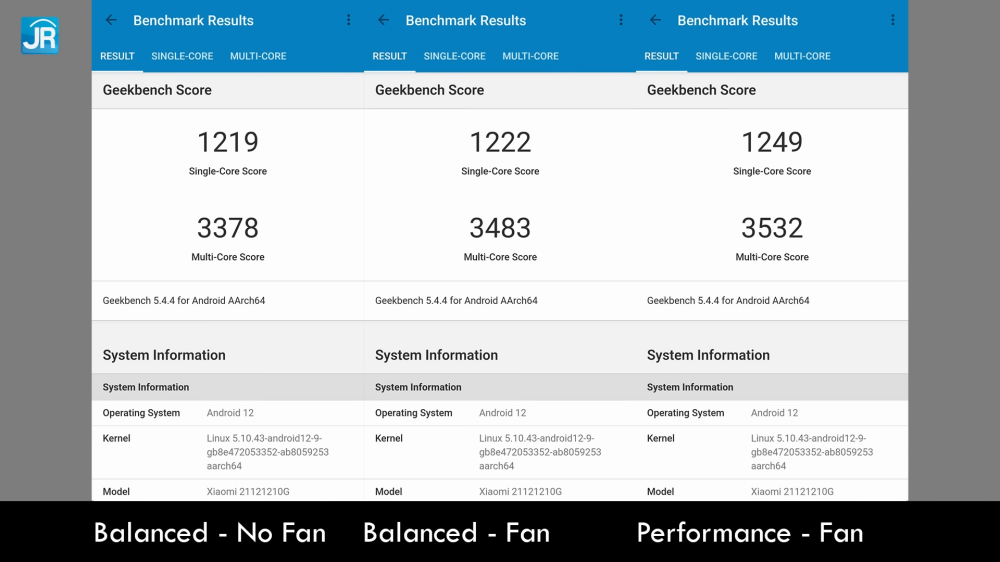The image size is (1000, 562).
Task: Tap the Kernel row in left panel
Action: 228,452
